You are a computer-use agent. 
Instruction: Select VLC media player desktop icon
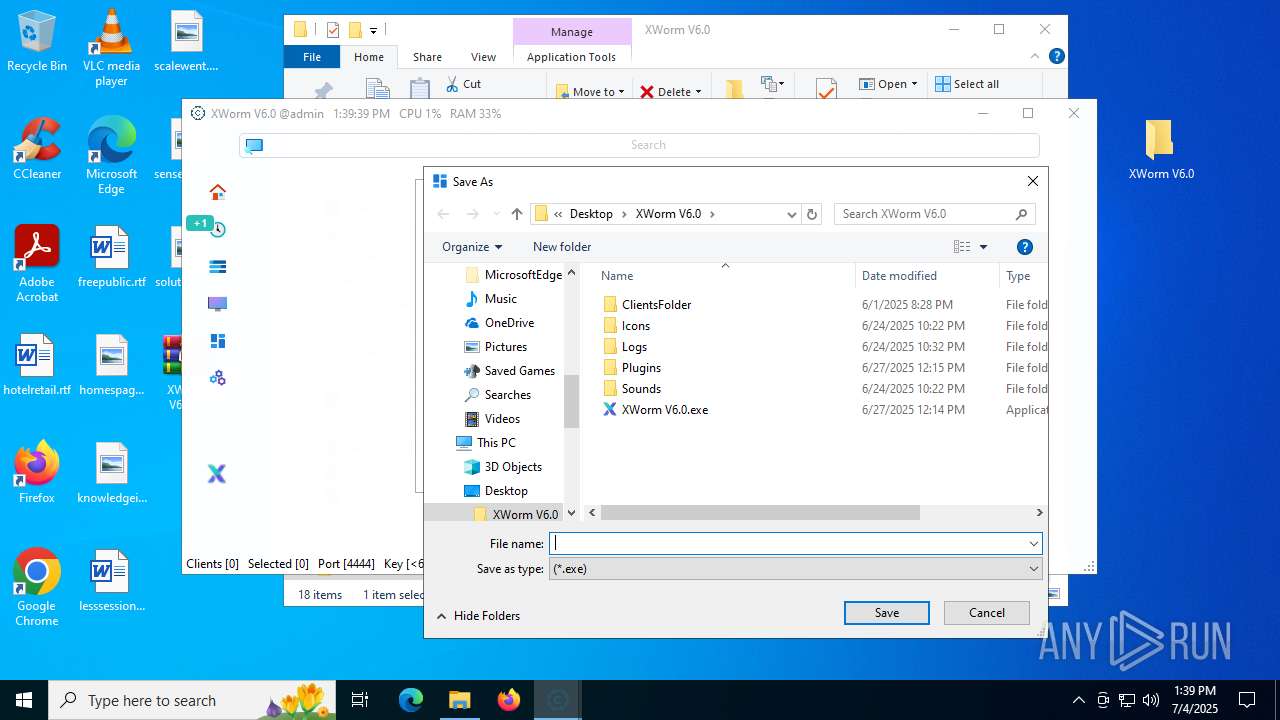(x=111, y=49)
